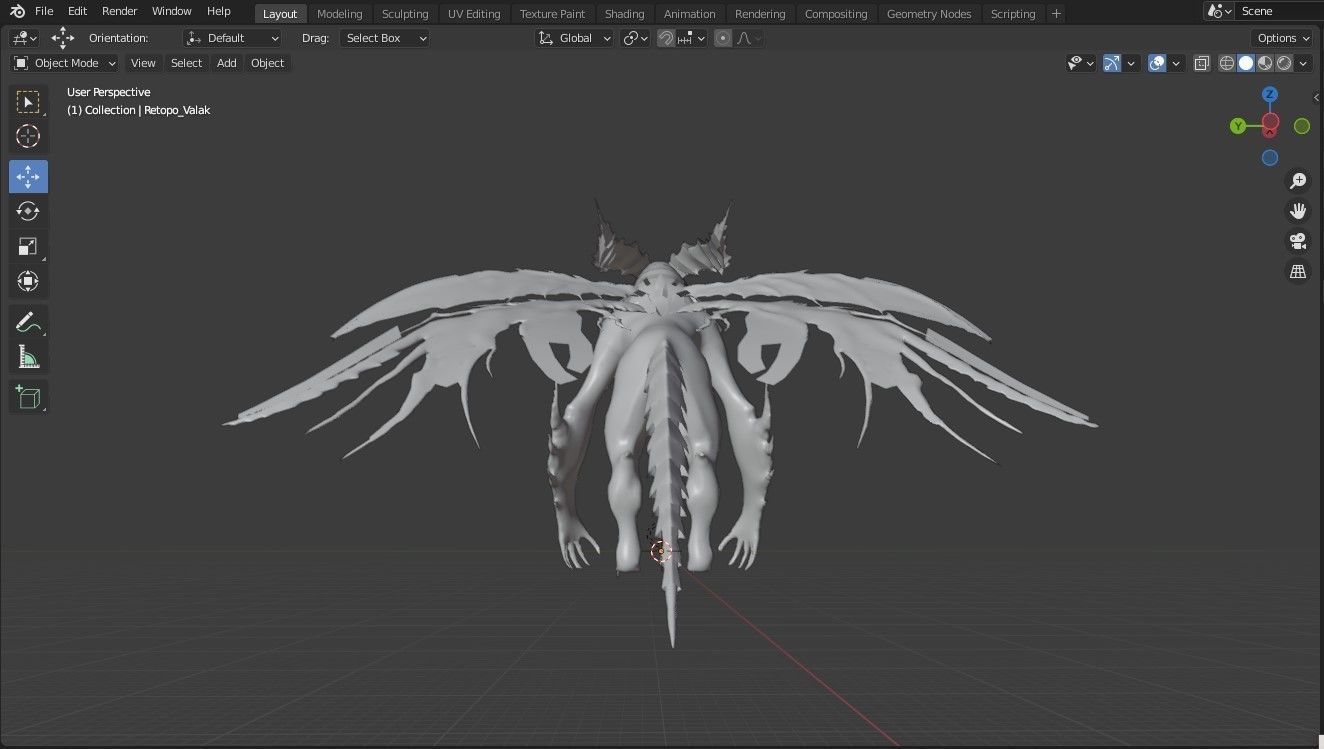Open the Drag Select Box dropdown

coord(385,38)
